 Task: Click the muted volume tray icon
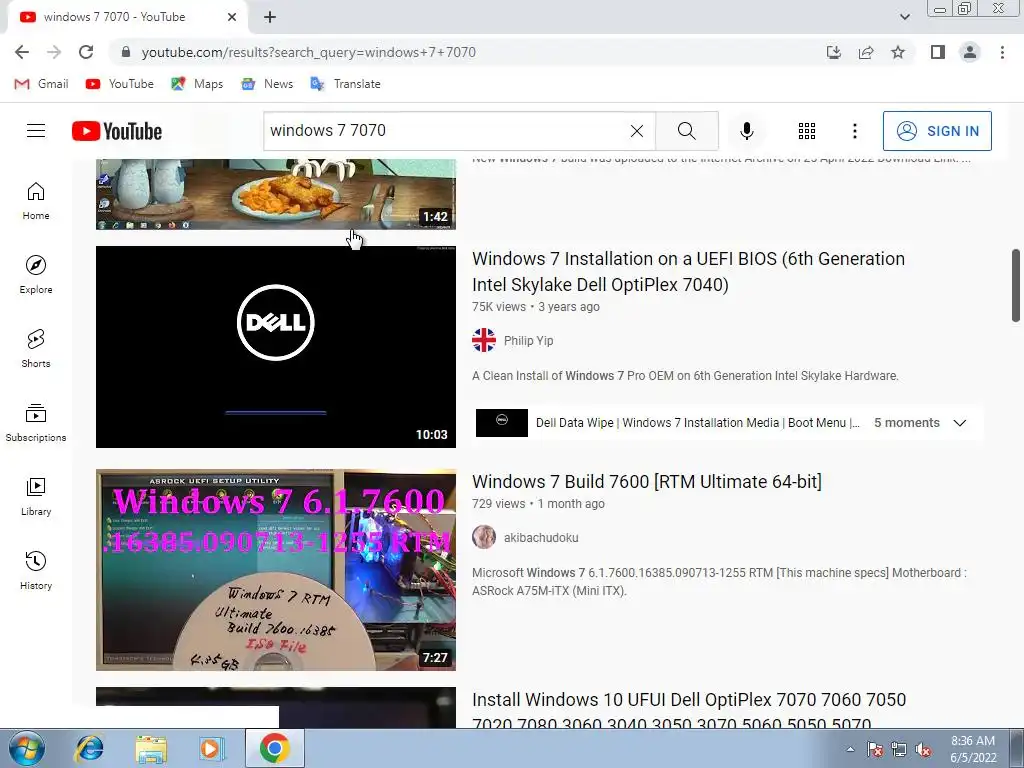click(x=923, y=749)
